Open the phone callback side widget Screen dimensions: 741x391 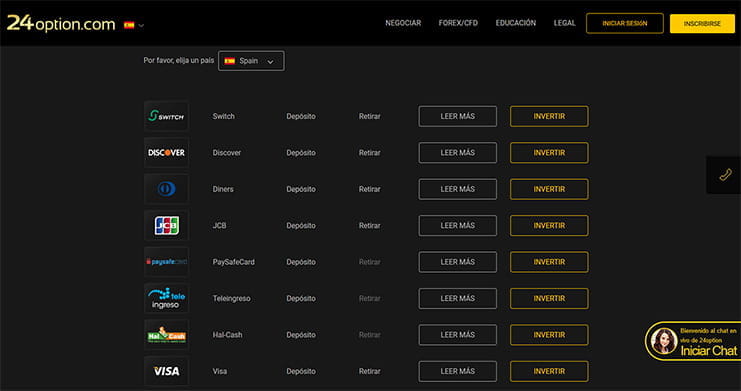coord(724,175)
